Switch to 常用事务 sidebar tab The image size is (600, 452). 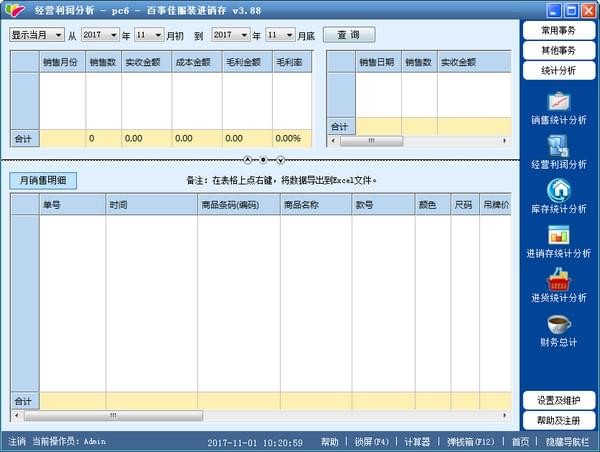coord(559,31)
